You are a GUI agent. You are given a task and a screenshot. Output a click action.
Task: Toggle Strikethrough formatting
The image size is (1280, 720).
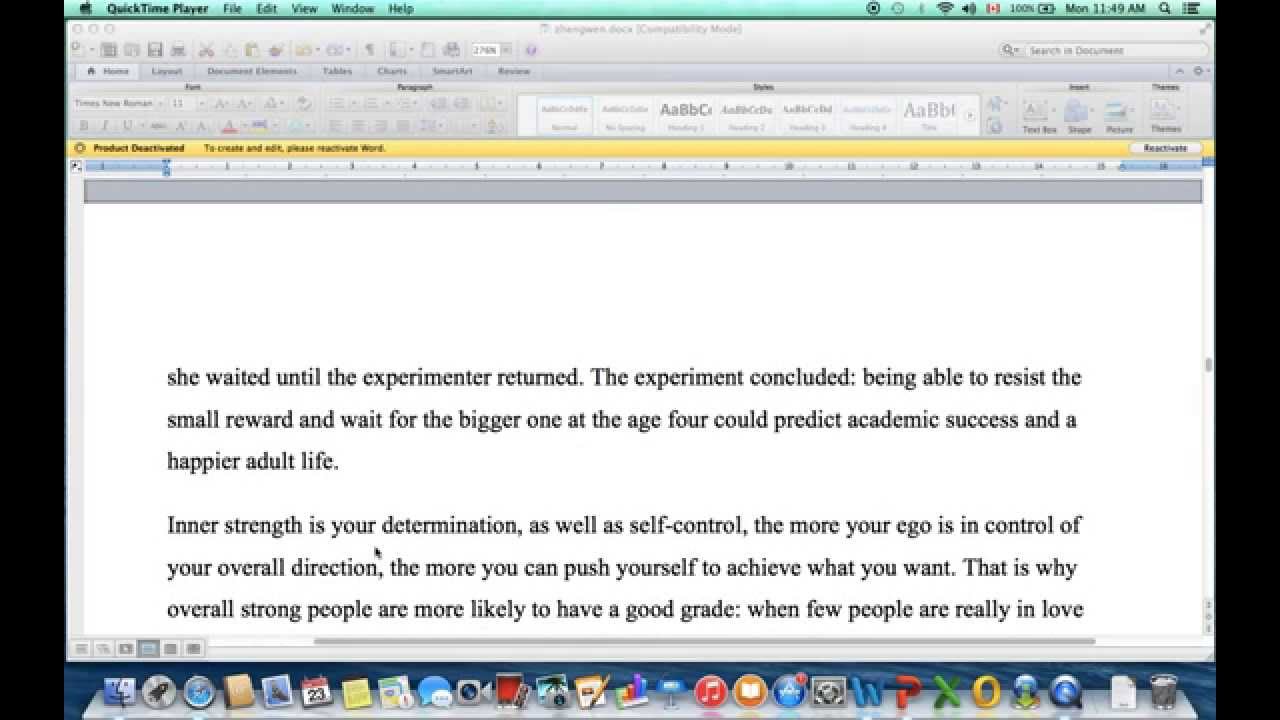pos(159,126)
